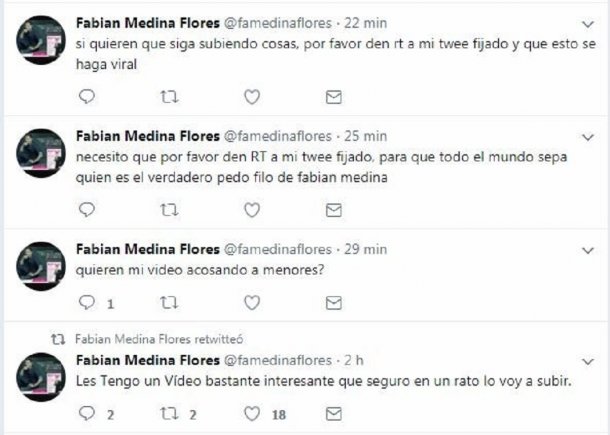Like the 2 h tweet with 18 likes
610x435 pixels.
pyautogui.click(x=252, y=413)
